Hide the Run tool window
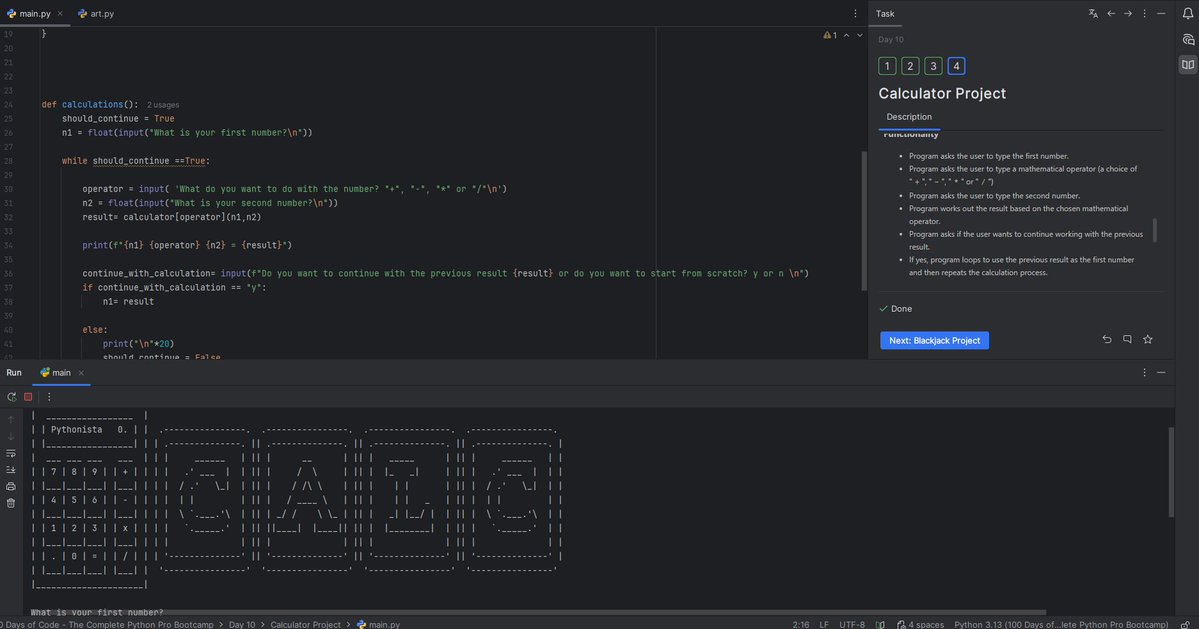The height and width of the screenshot is (629, 1199). pyautogui.click(x=1161, y=373)
